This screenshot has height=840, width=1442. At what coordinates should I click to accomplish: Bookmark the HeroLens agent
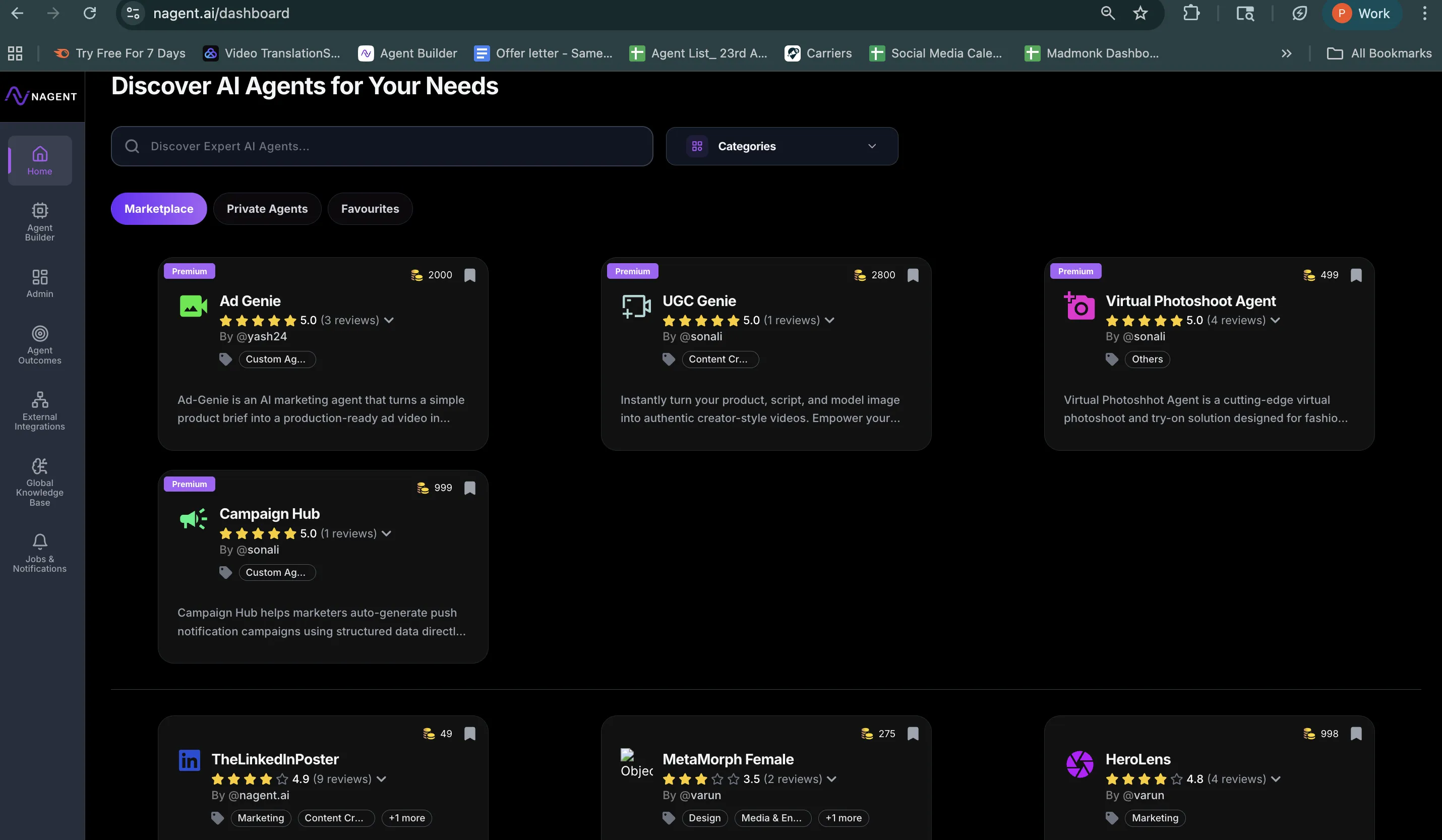tap(1356, 734)
